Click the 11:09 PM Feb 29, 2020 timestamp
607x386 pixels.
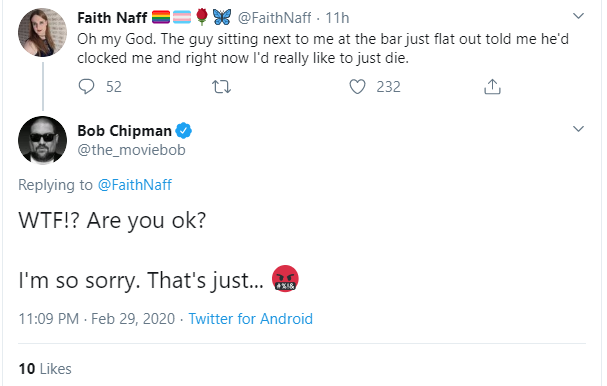[x=97, y=319]
